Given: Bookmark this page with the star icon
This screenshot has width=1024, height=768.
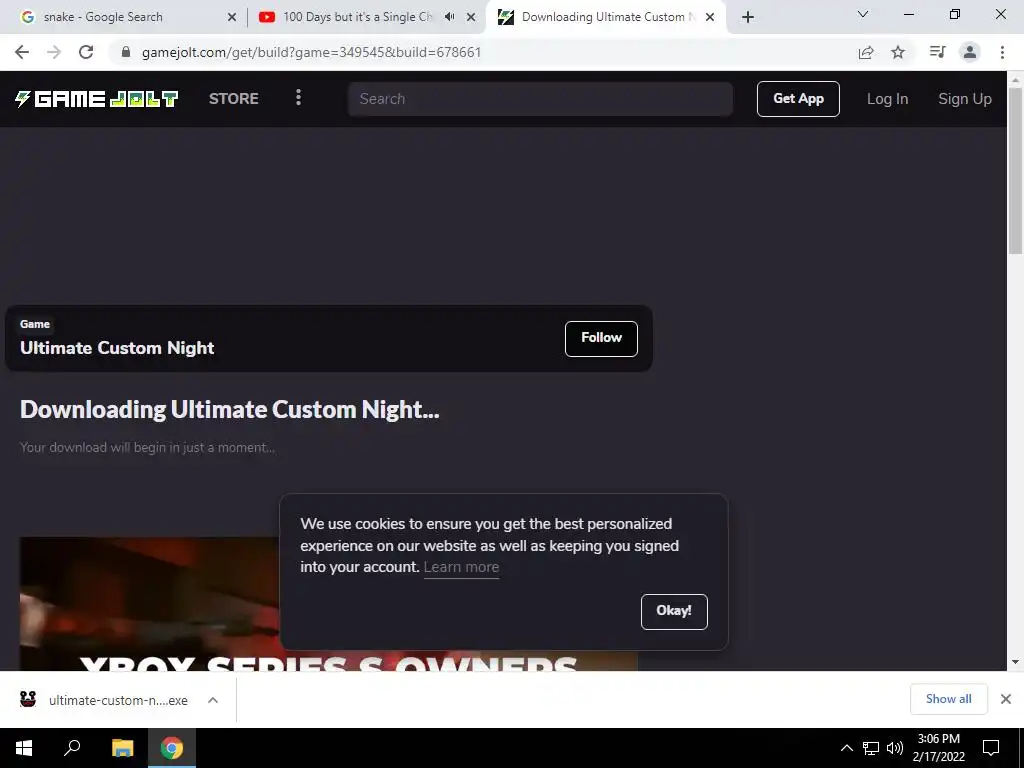Looking at the screenshot, I should 898,52.
